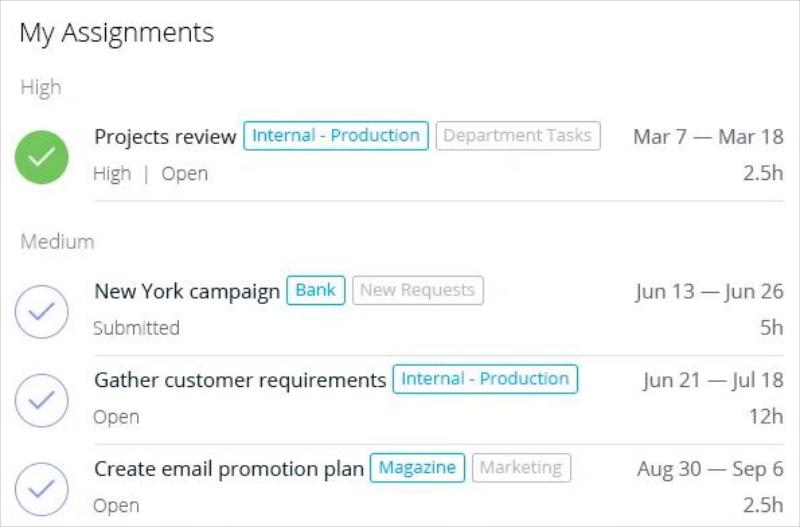Click the Medium priority group header
The image size is (800, 527).
click(x=57, y=242)
